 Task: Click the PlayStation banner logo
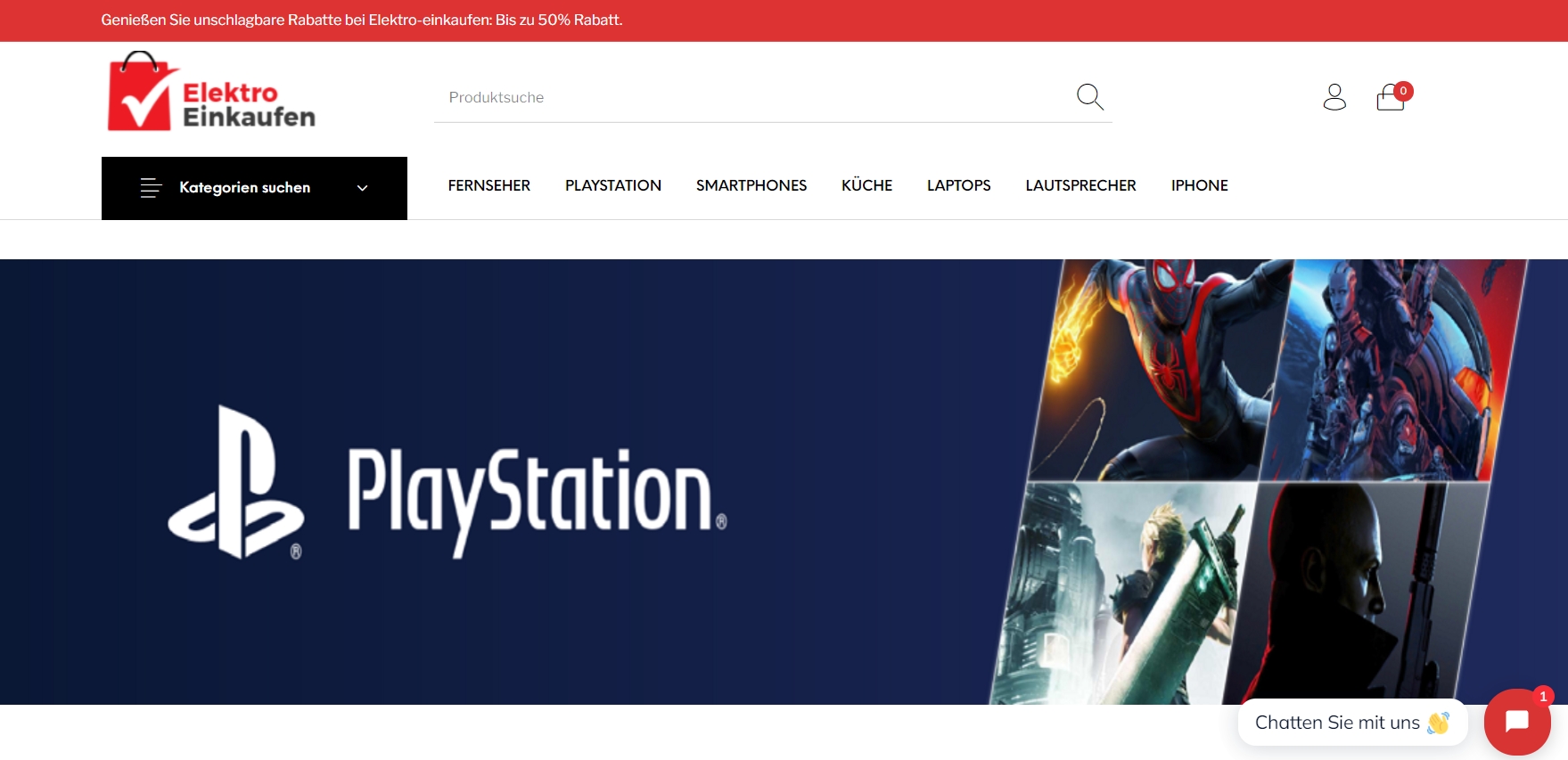[447, 483]
